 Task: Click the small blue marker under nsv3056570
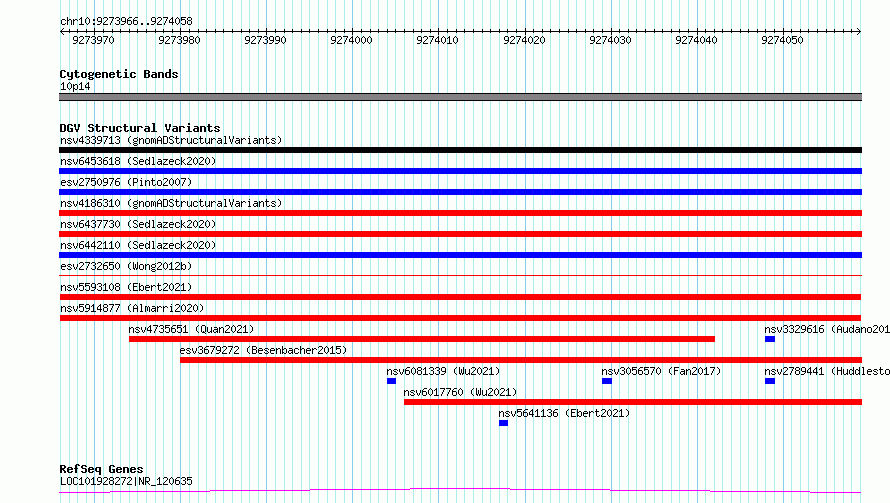607,381
